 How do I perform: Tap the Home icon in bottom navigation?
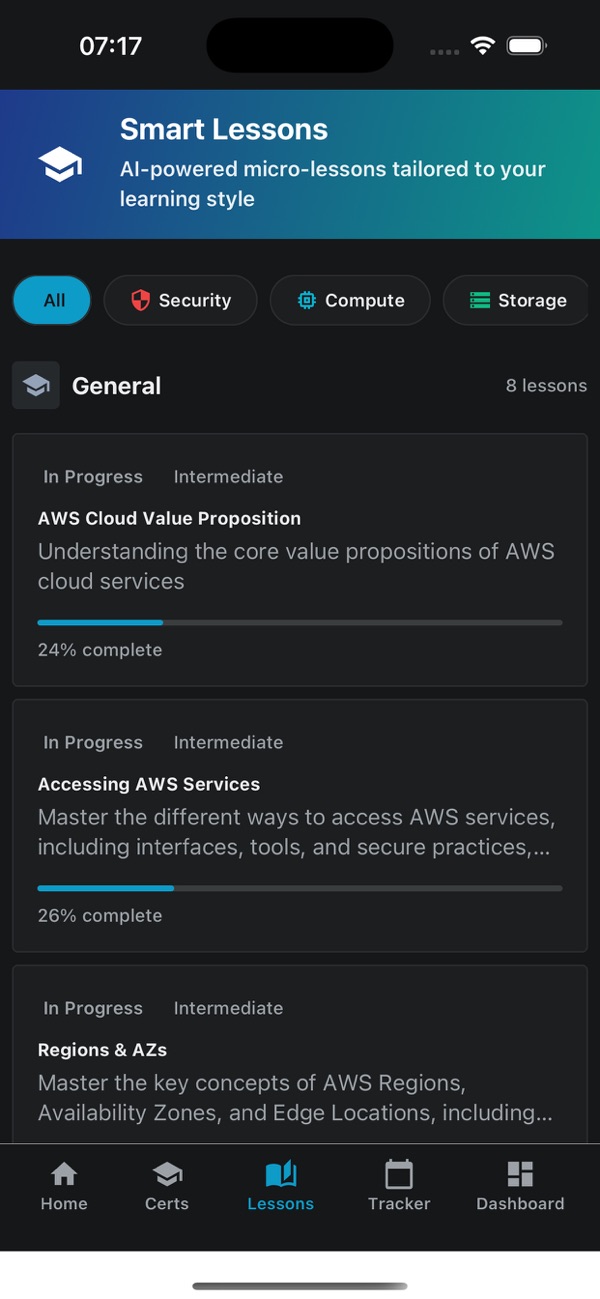(x=64, y=1174)
